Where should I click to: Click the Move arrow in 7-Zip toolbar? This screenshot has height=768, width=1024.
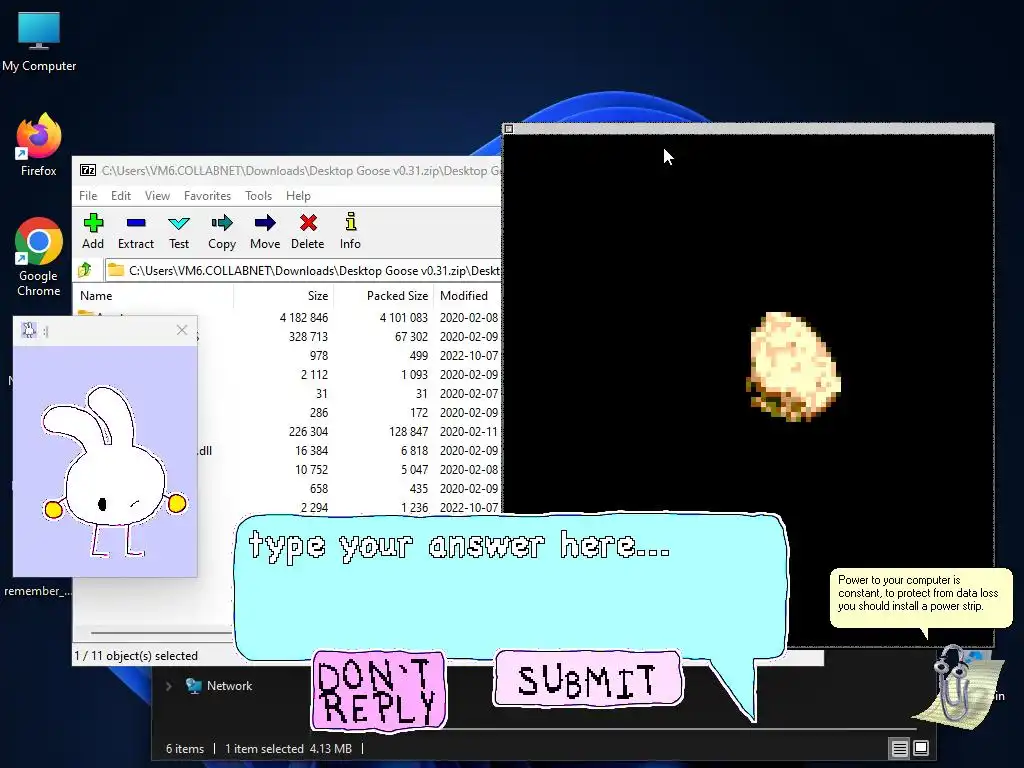coord(265,231)
